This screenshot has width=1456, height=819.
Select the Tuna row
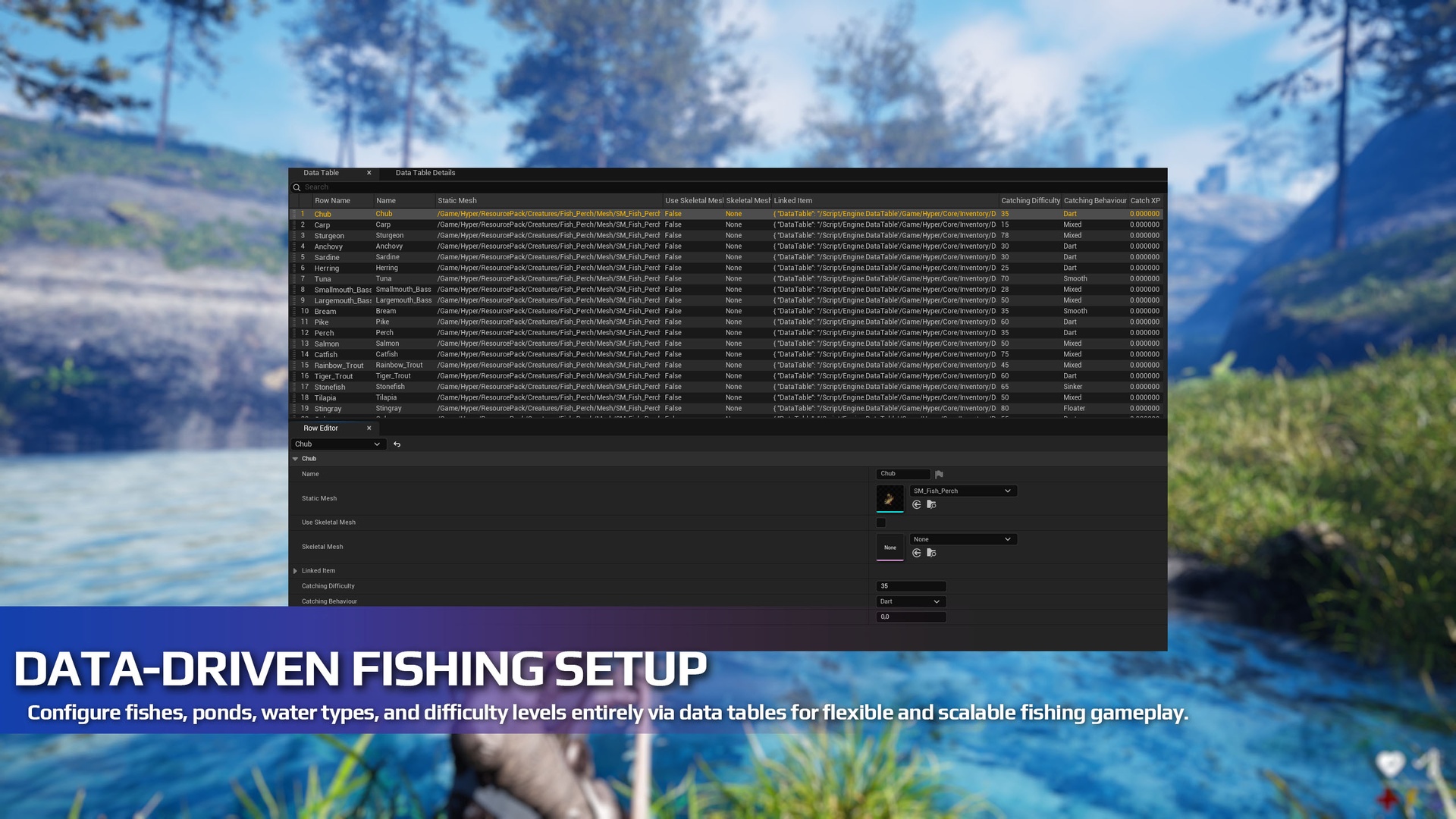pos(728,279)
